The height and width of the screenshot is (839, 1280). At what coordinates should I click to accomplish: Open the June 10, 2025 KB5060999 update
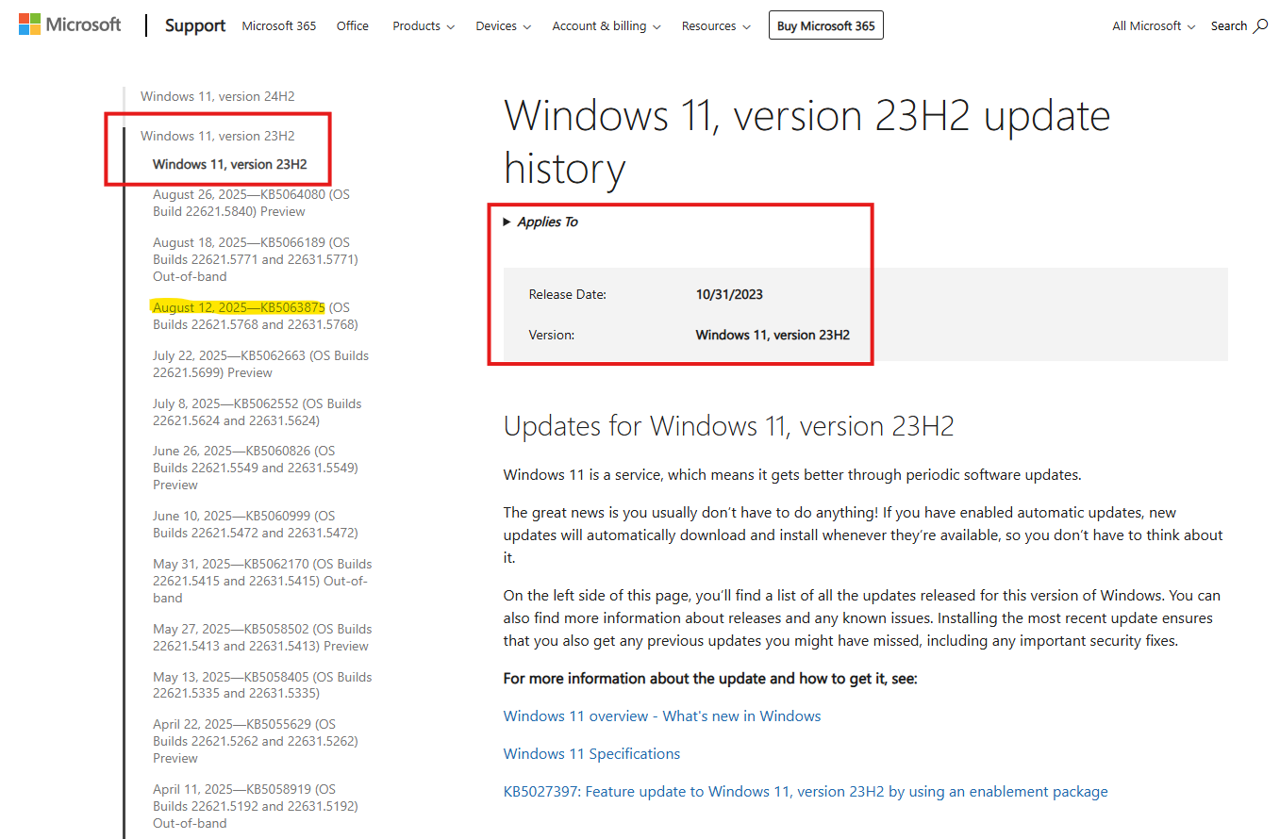pos(255,524)
